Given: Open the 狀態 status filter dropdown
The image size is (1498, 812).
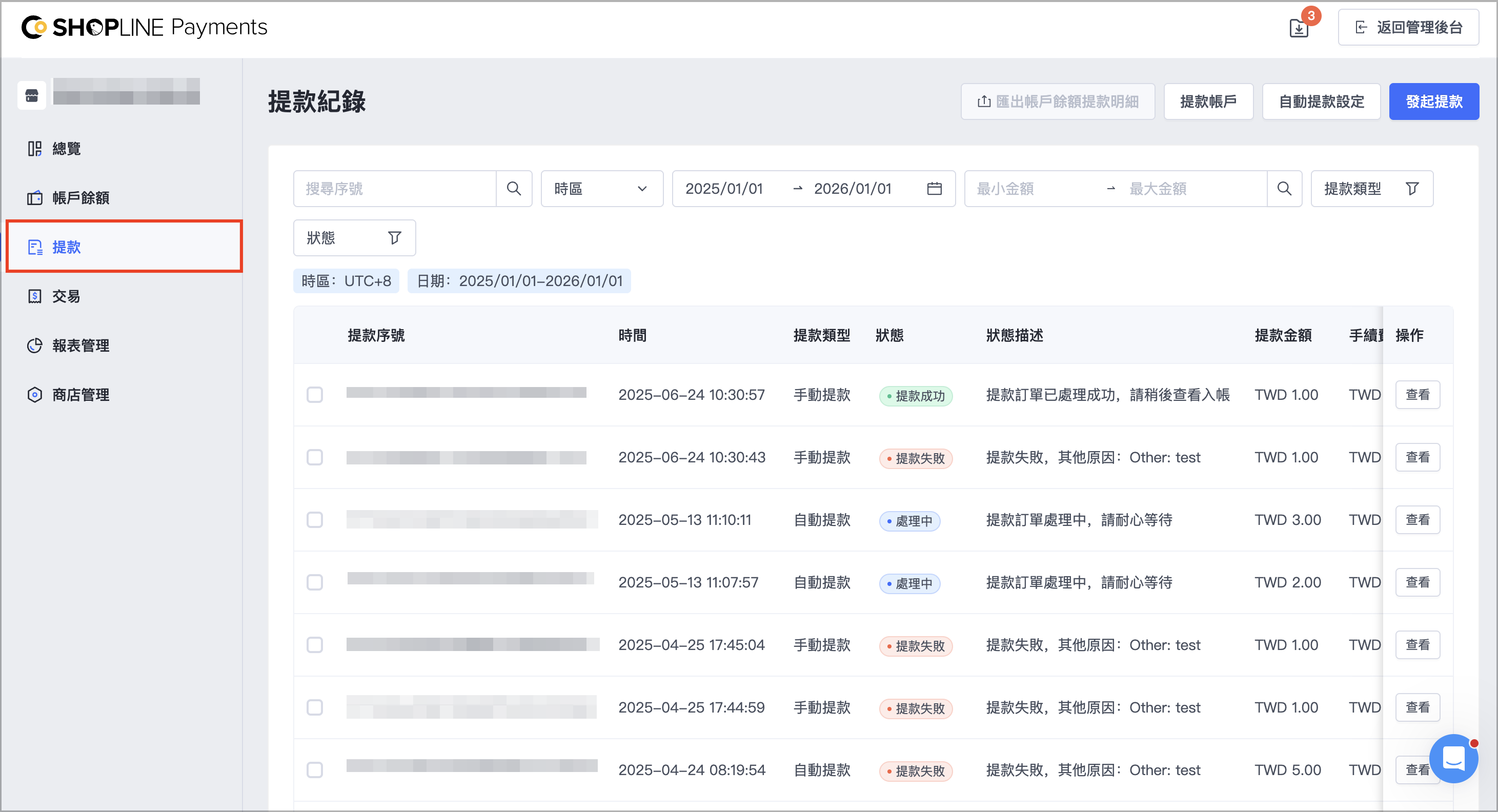Looking at the screenshot, I should coord(354,238).
